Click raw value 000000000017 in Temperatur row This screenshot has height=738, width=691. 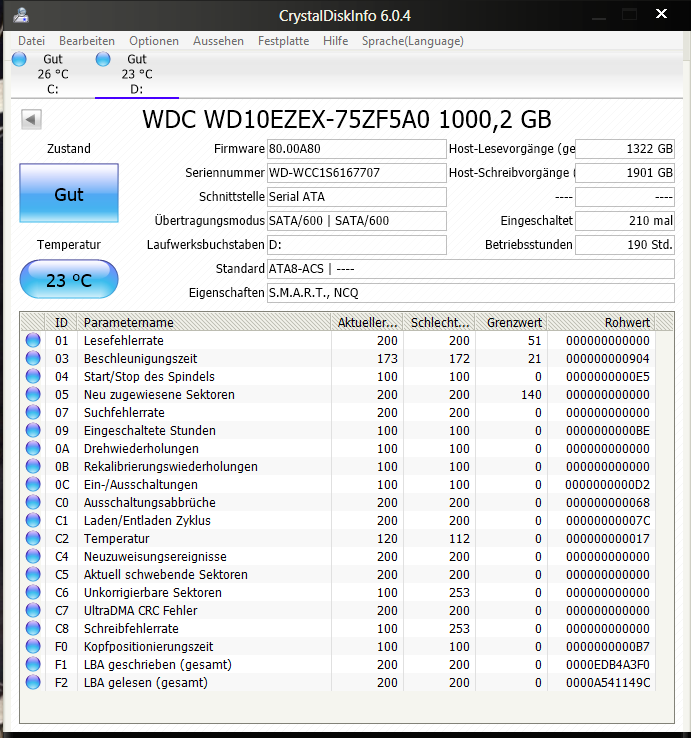coord(608,538)
